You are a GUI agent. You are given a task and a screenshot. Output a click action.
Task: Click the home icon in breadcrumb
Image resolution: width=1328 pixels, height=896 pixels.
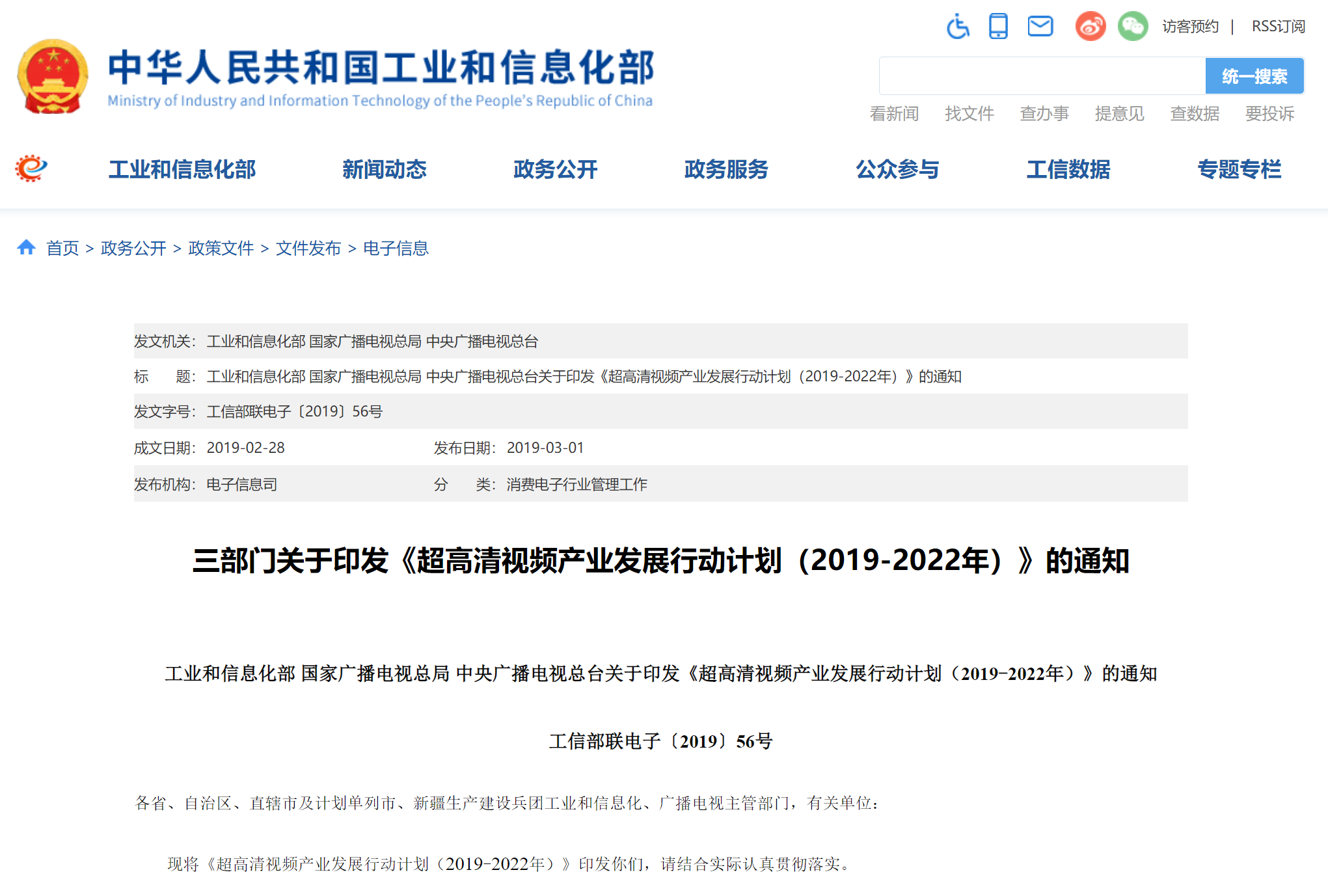[x=26, y=247]
